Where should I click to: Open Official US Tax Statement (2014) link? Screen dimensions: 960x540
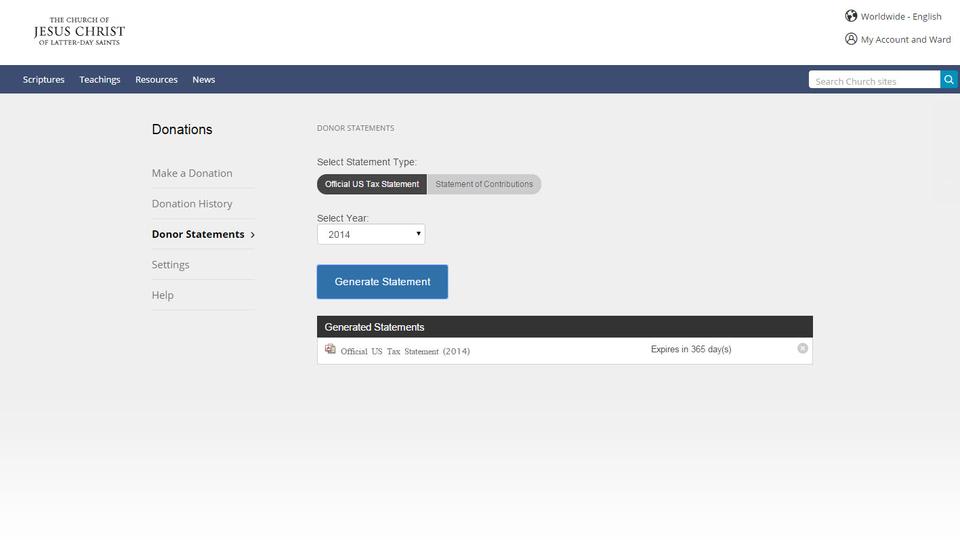point(405,351)
